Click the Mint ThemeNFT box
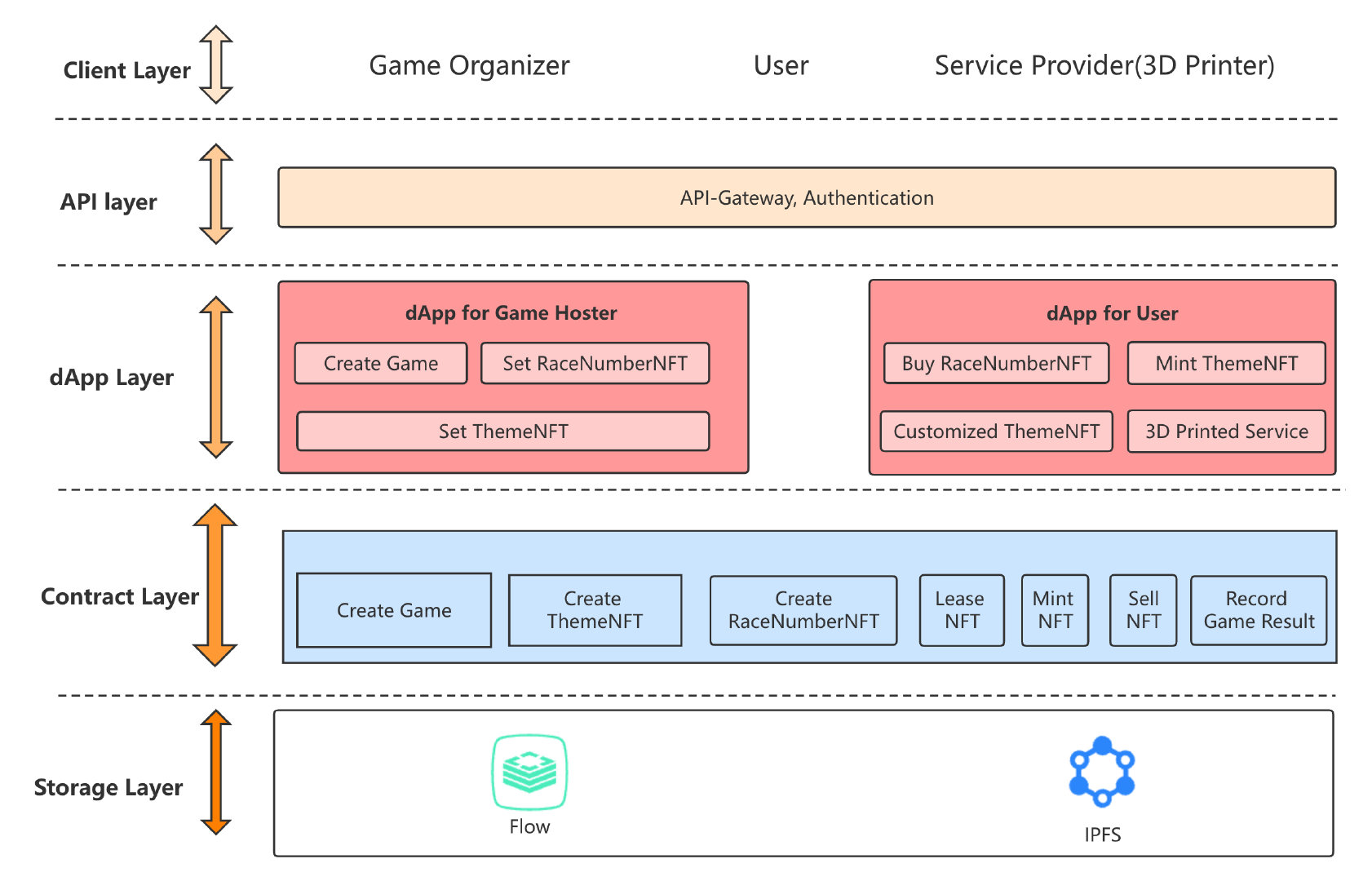This screenshot has height=881, width=1372. [x=1227, y=363]
